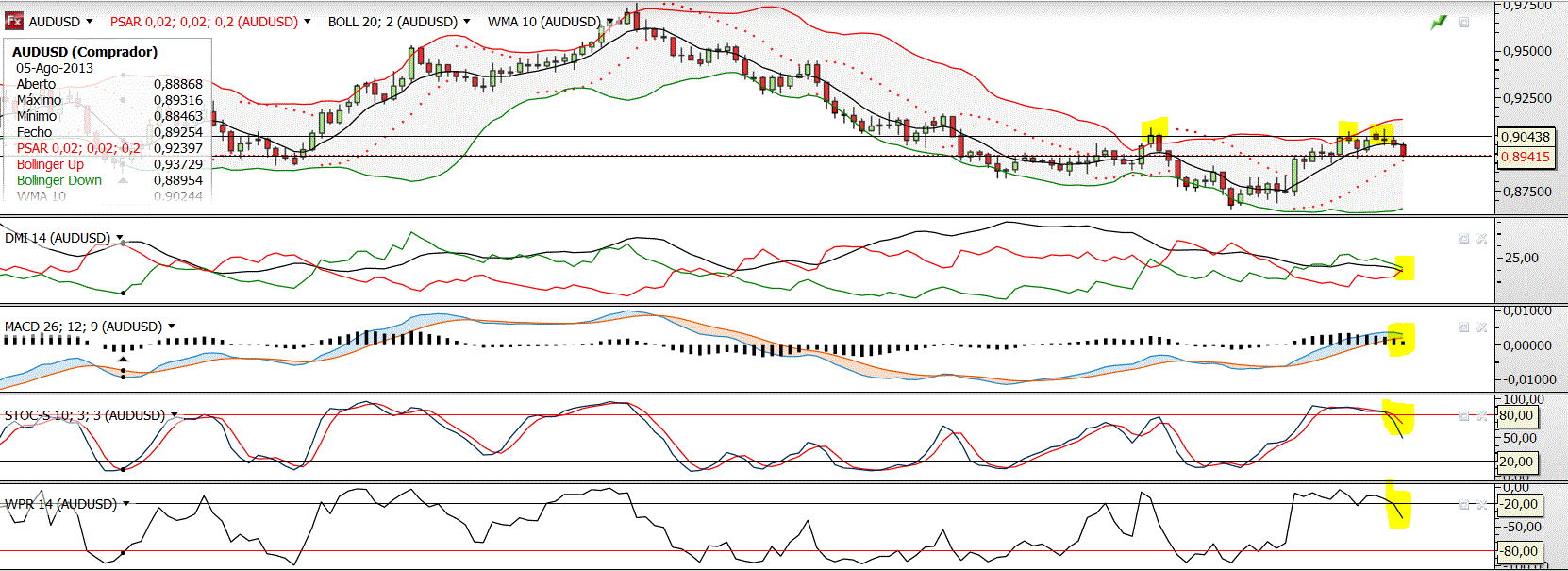Click the 0,95000 price axis label

click(1526, 51)
